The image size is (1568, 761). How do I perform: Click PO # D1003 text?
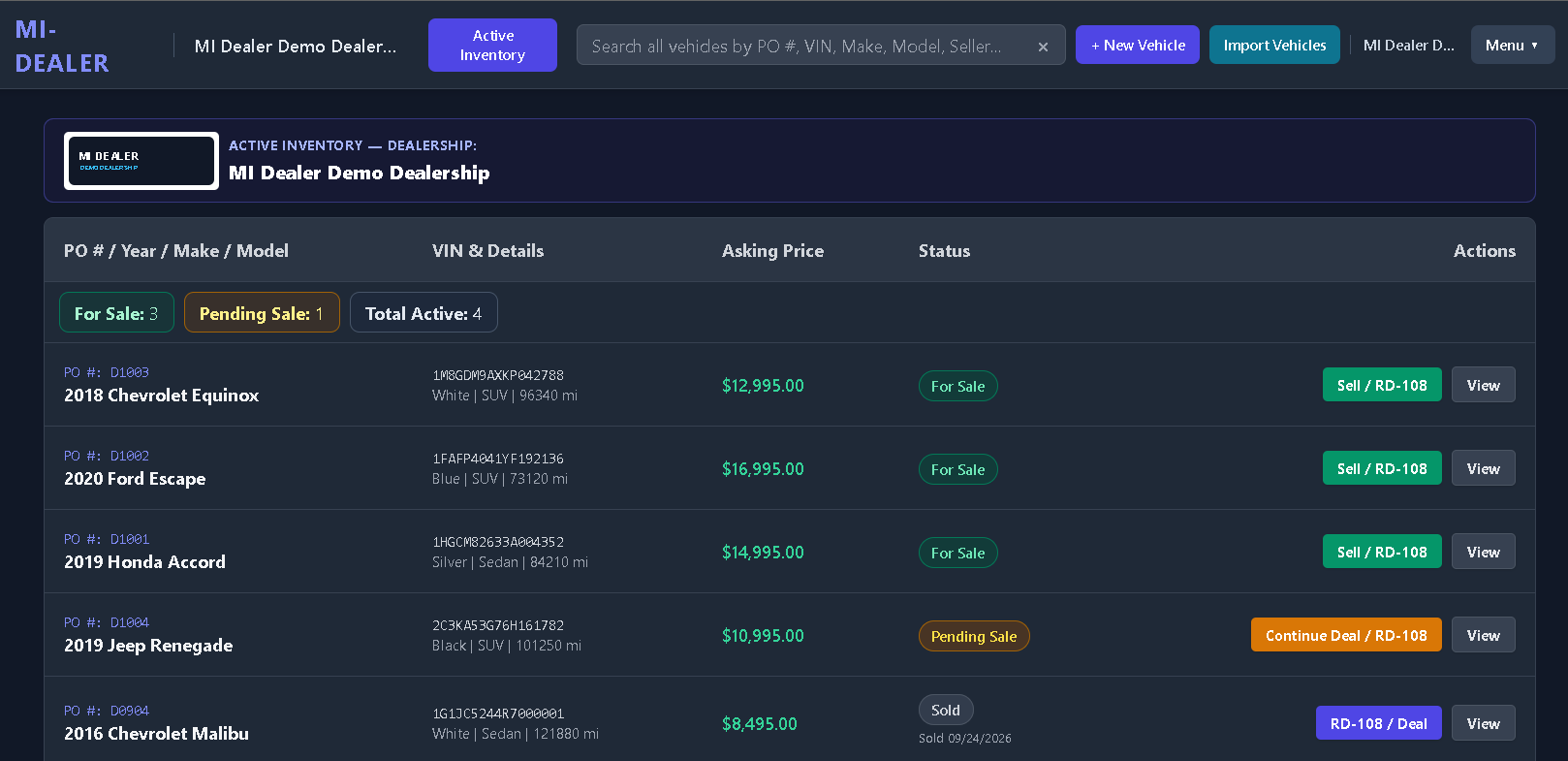tap(107, 372)
